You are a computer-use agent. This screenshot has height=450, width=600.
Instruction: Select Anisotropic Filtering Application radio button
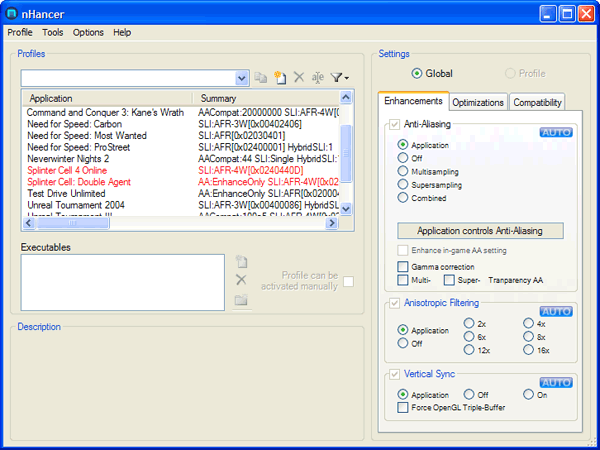coord(403,330)
